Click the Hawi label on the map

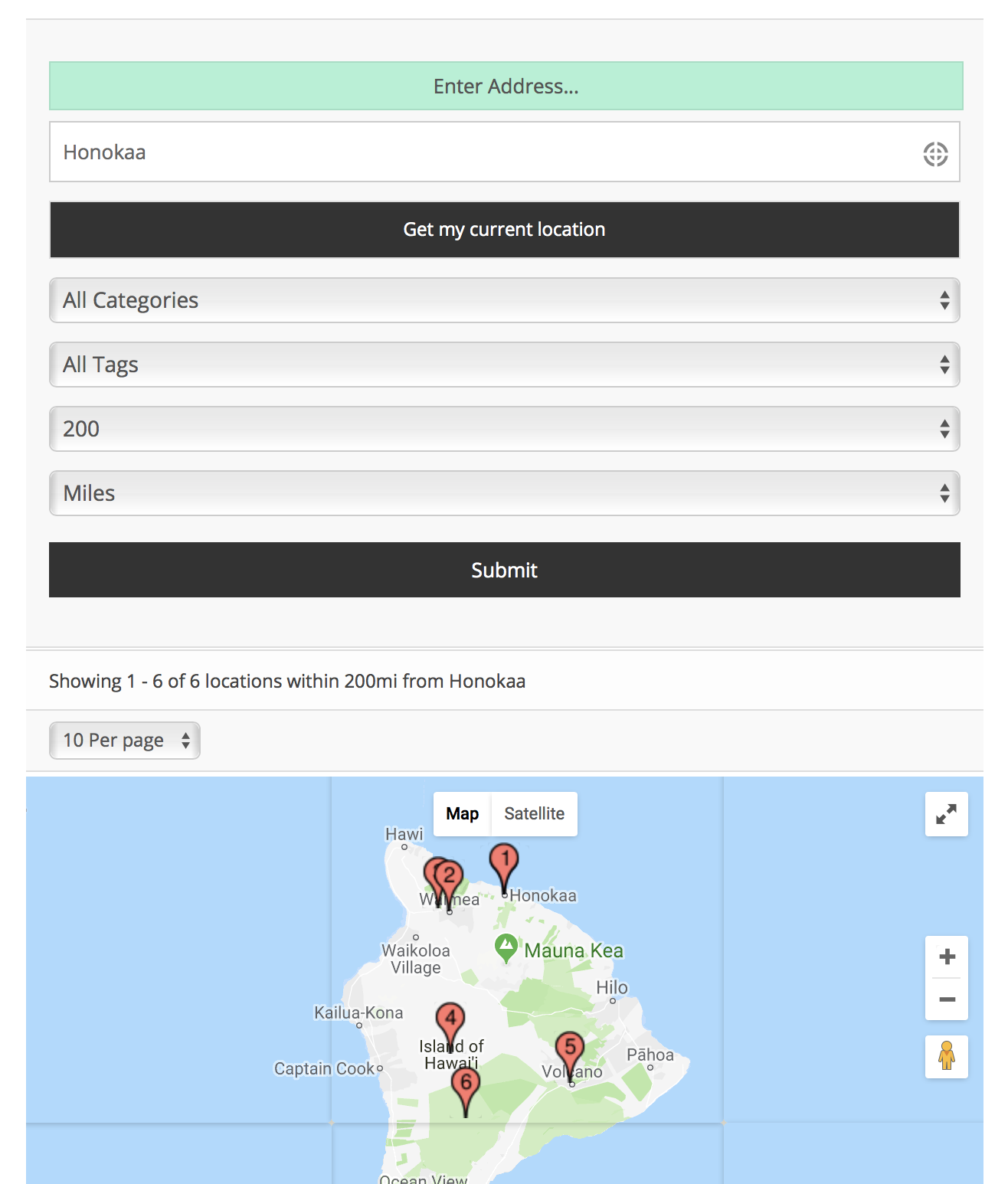(x=404, y=834)
